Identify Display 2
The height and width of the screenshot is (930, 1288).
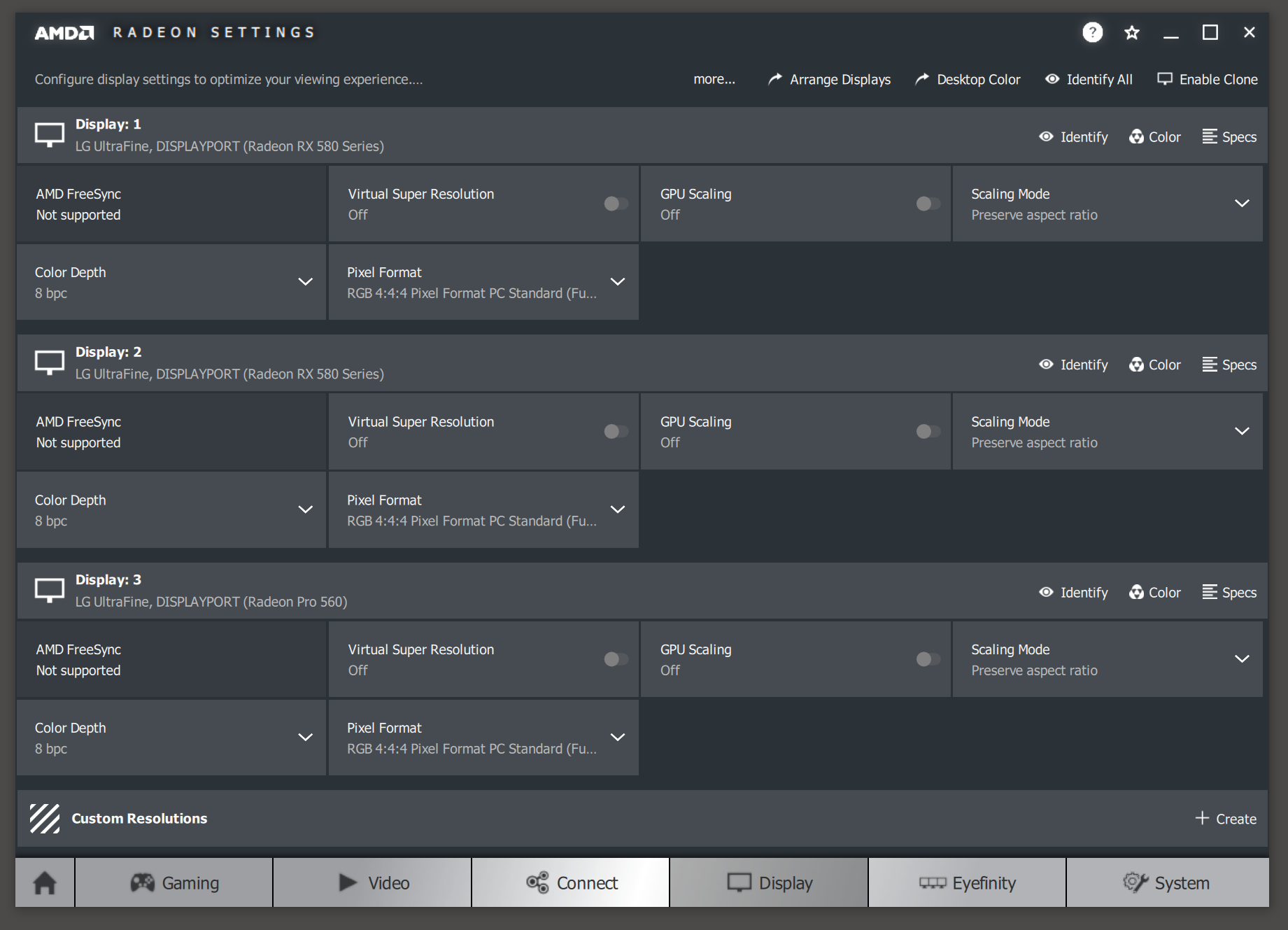point(1073,365)
